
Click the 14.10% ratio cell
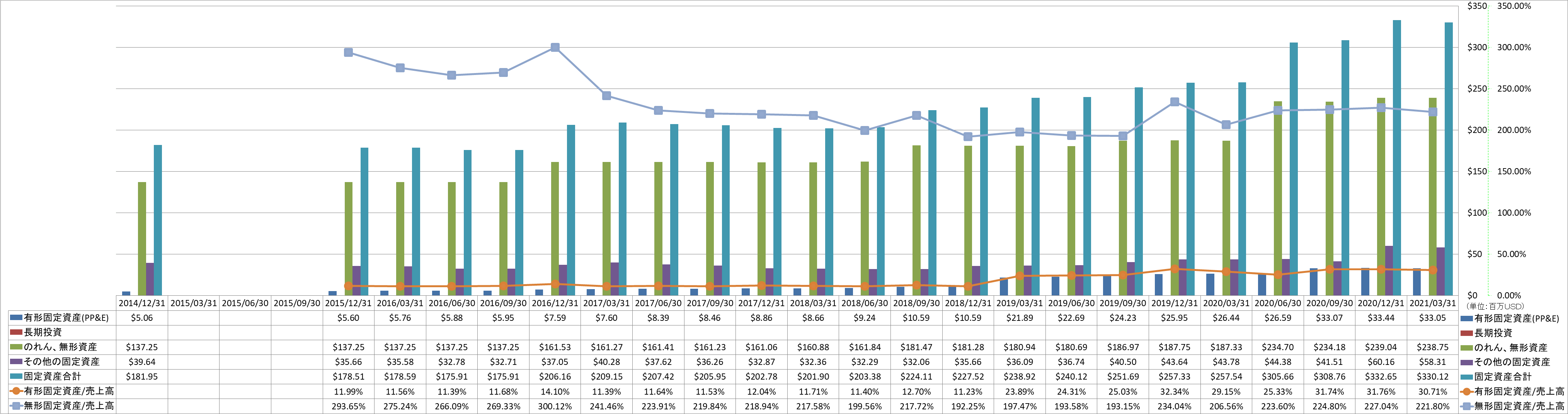coord(555,392)
